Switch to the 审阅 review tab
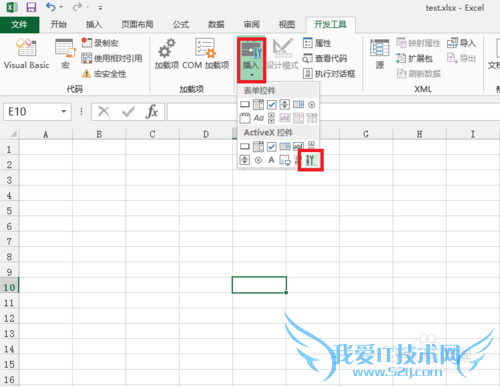The height and width of the screenshot is (387, 500). pos(251,24)
